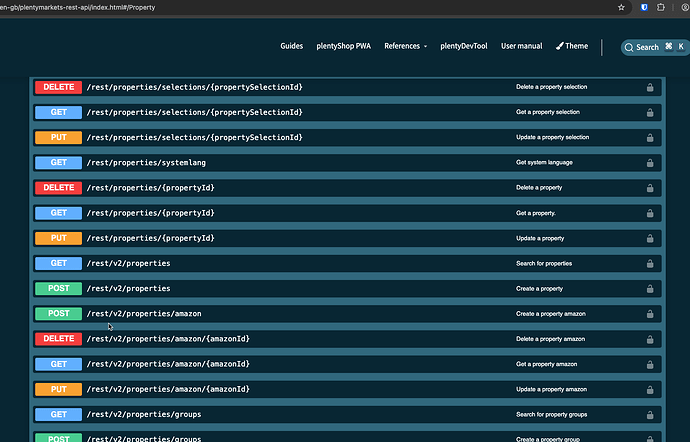The image size is (690, 442).
Task: Click the lock icon on Create a property amazon row
Action: pos(650,314)
